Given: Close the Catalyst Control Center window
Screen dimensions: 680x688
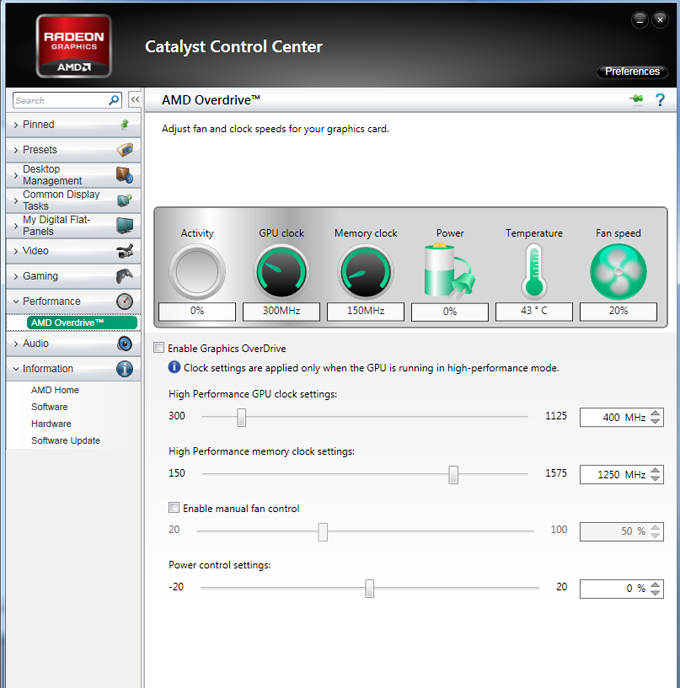Looking at the screenshot, I should pyautogui.click(x=660, y=20).
